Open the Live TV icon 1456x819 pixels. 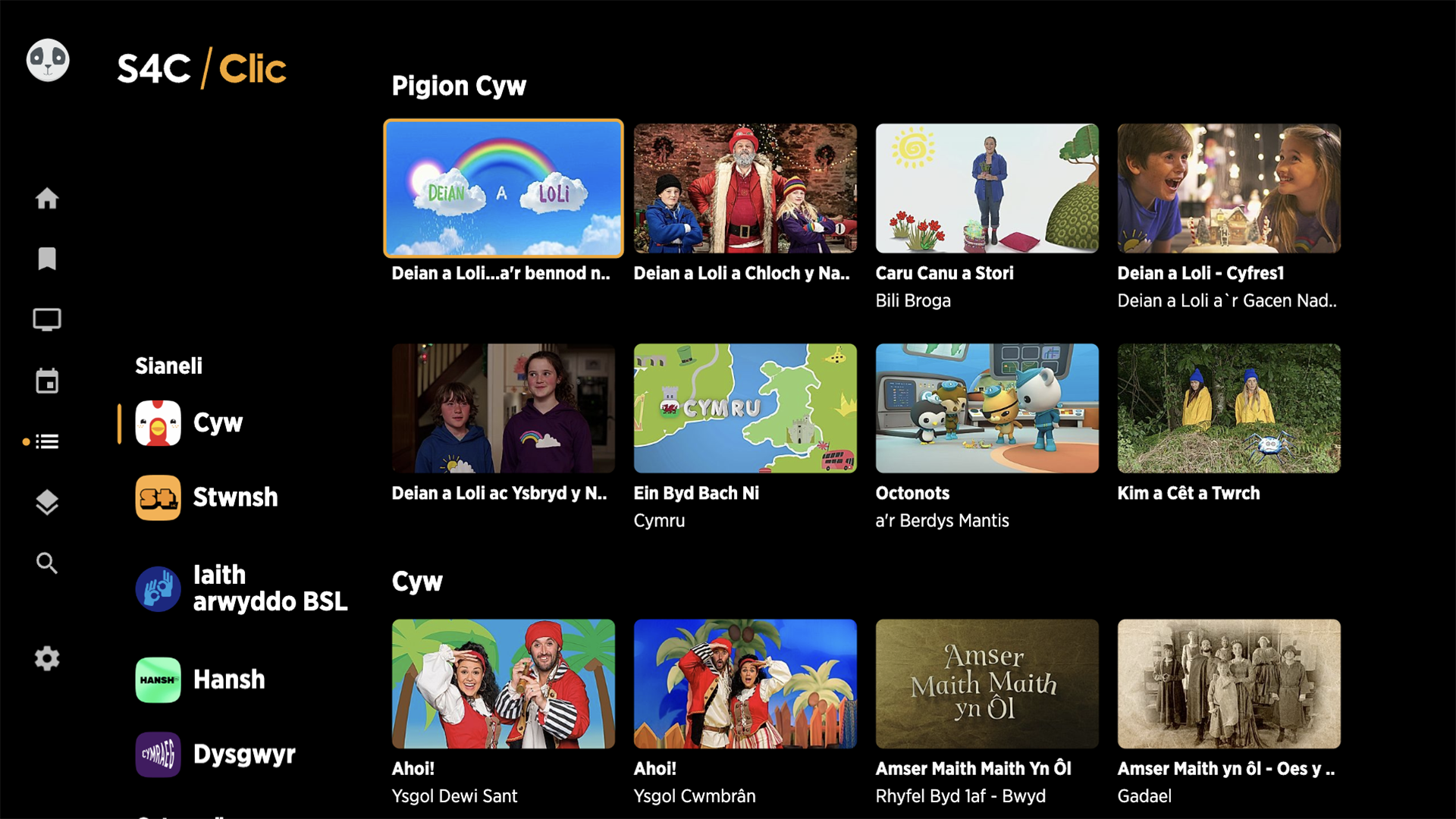click(x=47, y=319)
